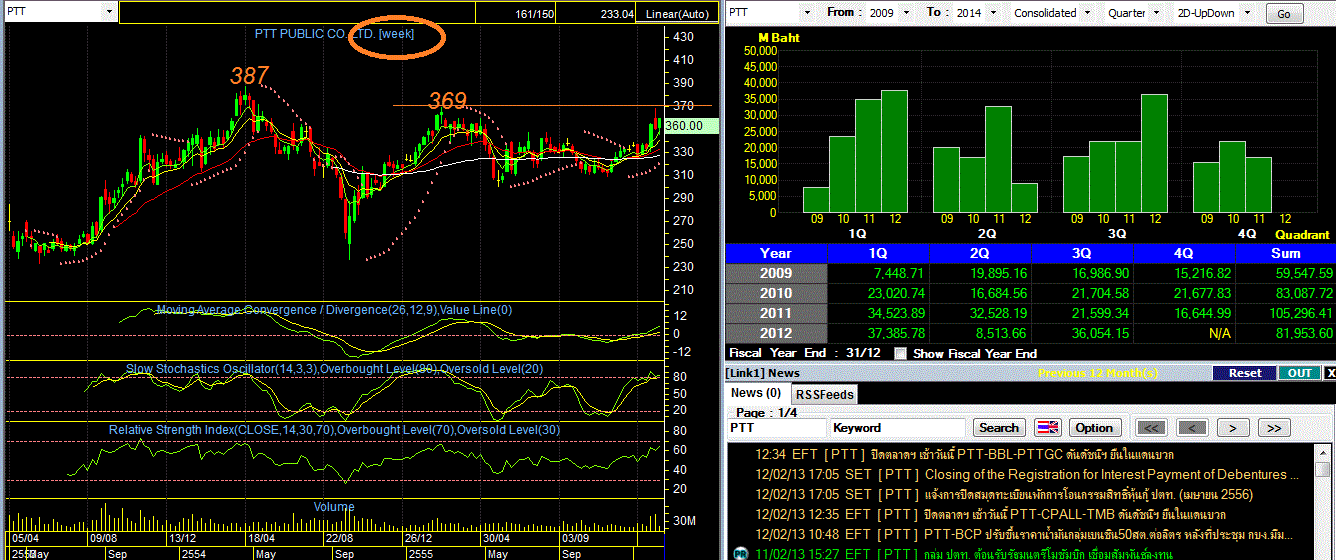Viewport: 1336px width, 560px height.
Task: Click the 59,547.59 sum cell
Action: 1286,273
